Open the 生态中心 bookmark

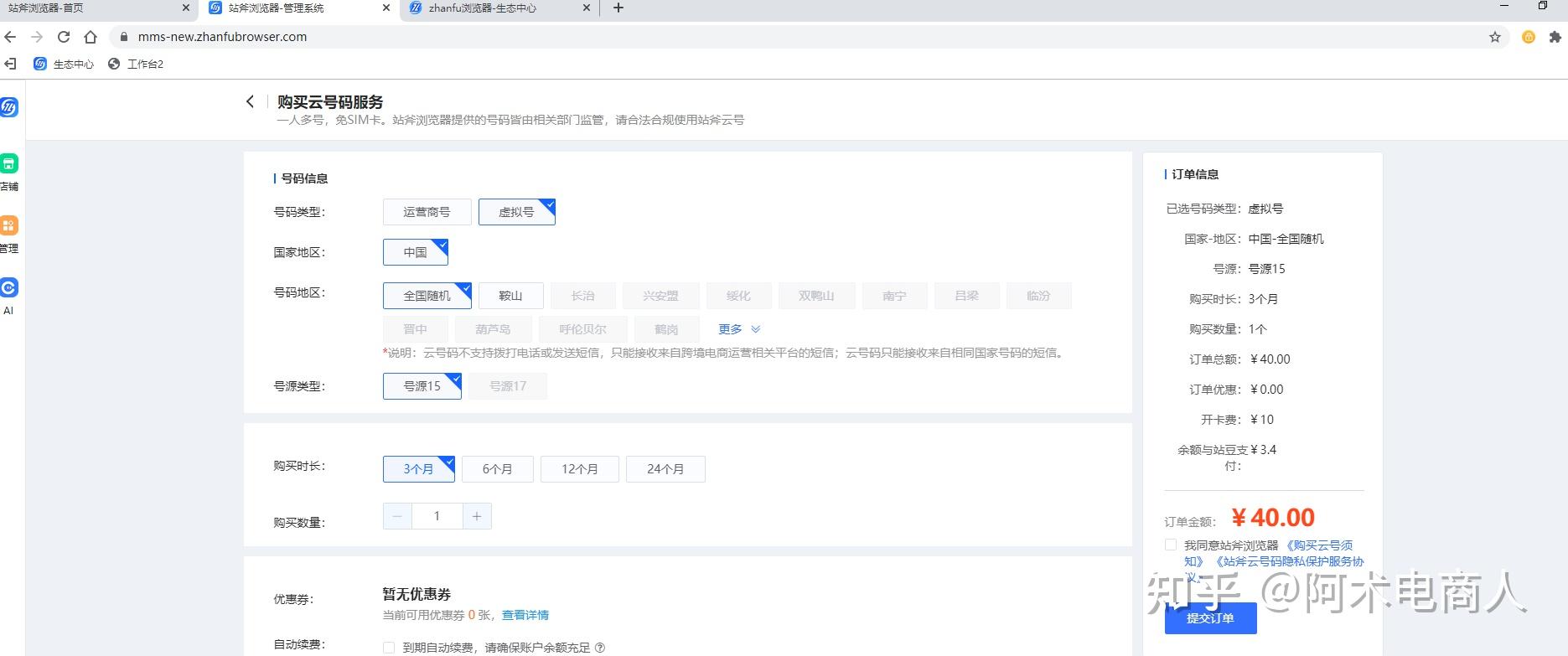pyautogui.click(x=64, y=64)
